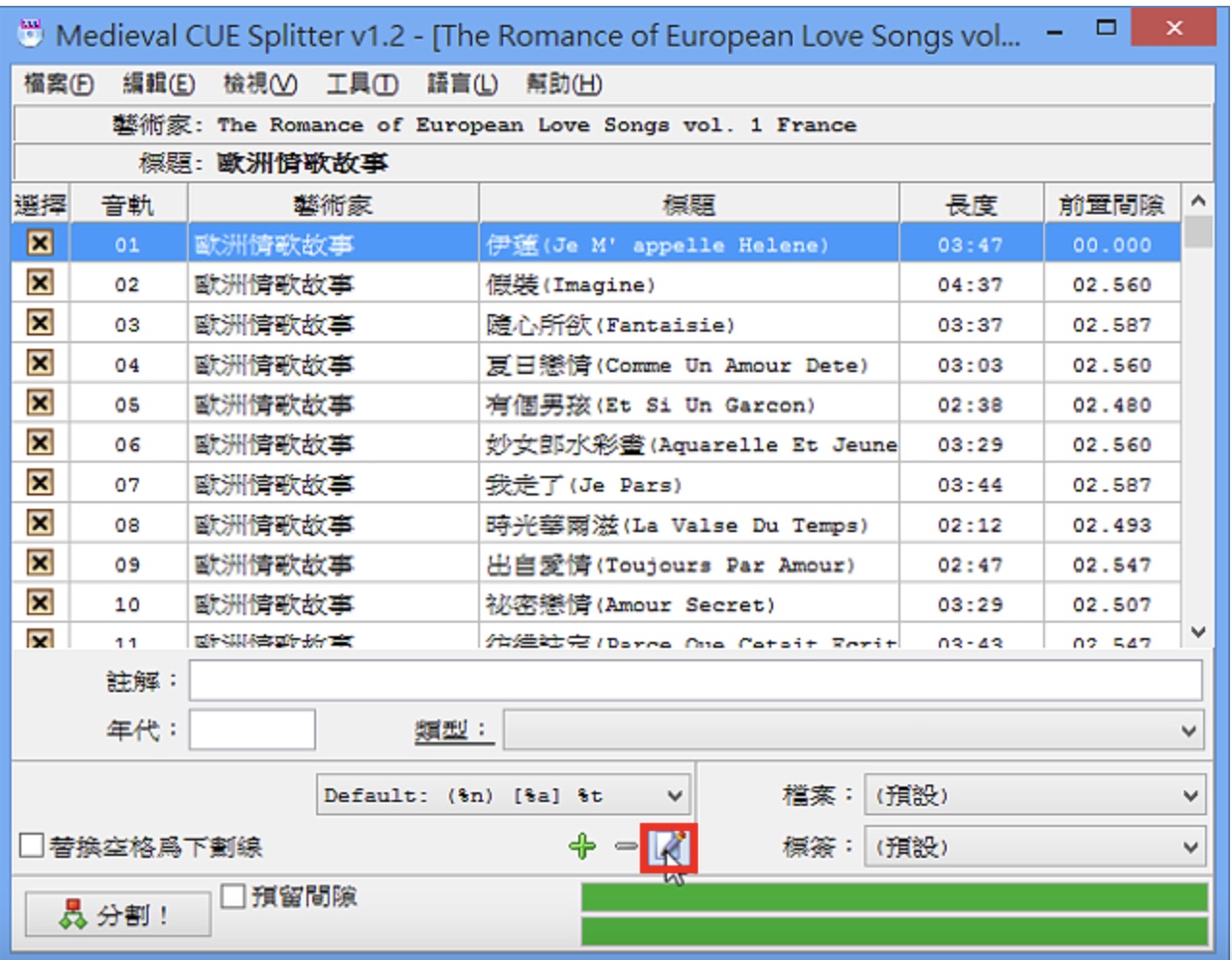Select highlighted track 伊蓮(Je M' appelle Helene)
The width and height of the screenshot is (1232, 960).
tap(657, 245)
